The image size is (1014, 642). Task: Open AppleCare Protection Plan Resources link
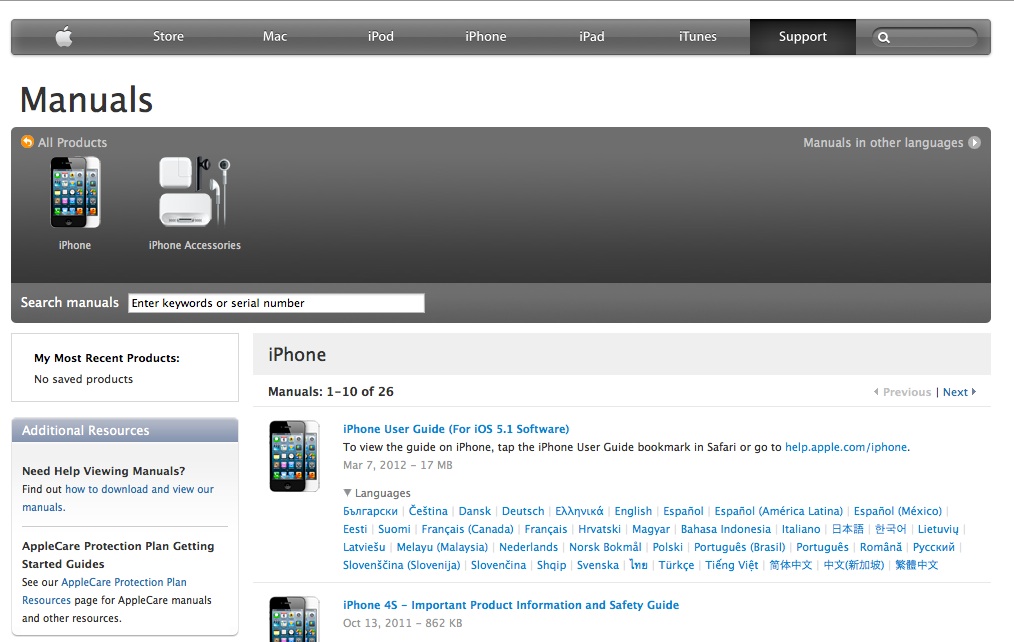coord(104,592)
